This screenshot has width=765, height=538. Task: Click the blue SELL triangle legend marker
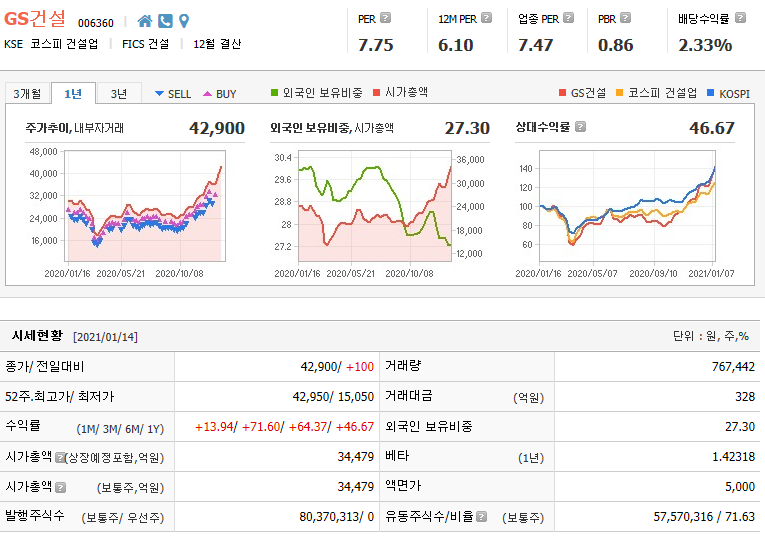point(159,94)
